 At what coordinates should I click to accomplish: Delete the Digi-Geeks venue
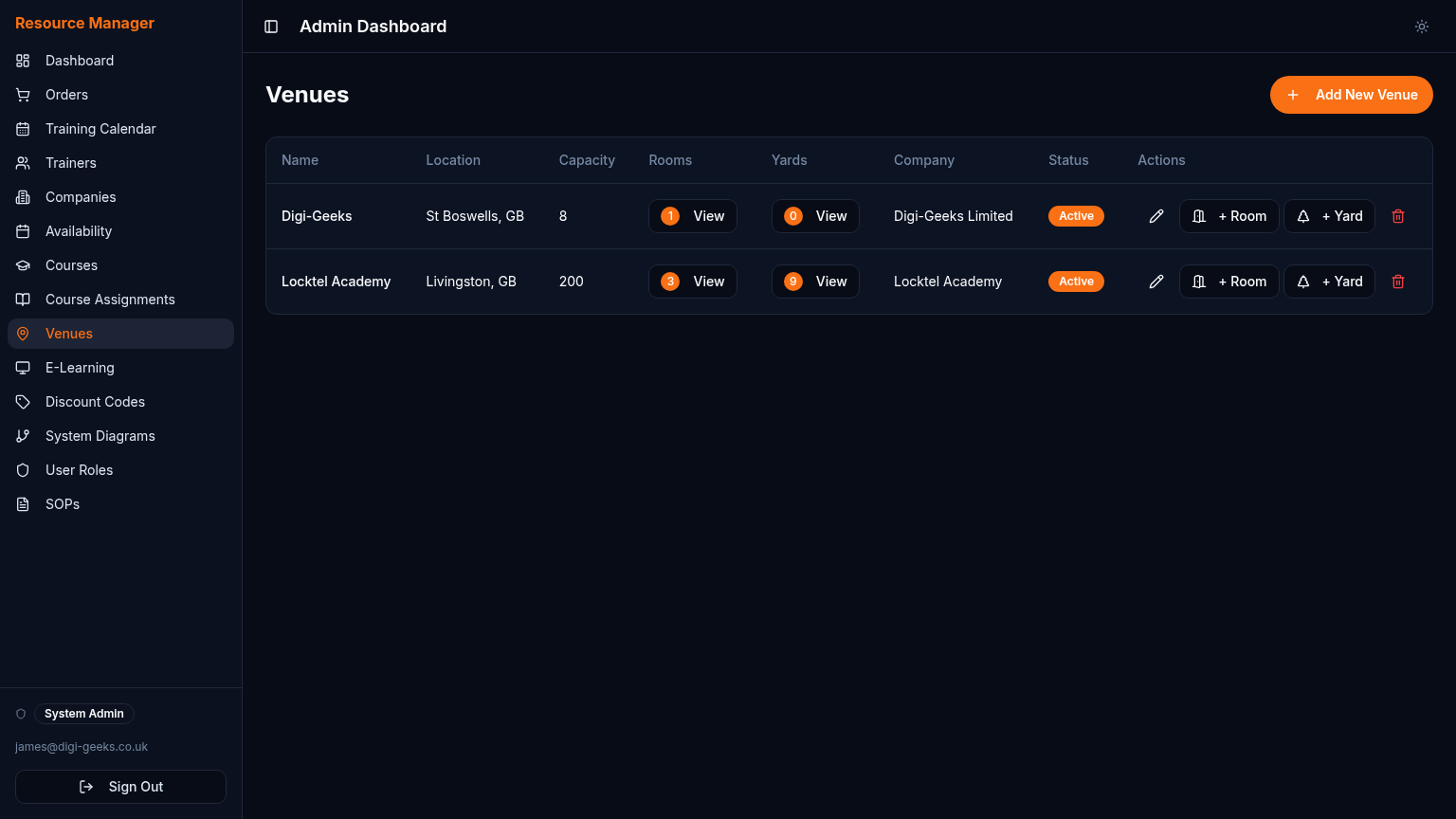coord(1398,216)
